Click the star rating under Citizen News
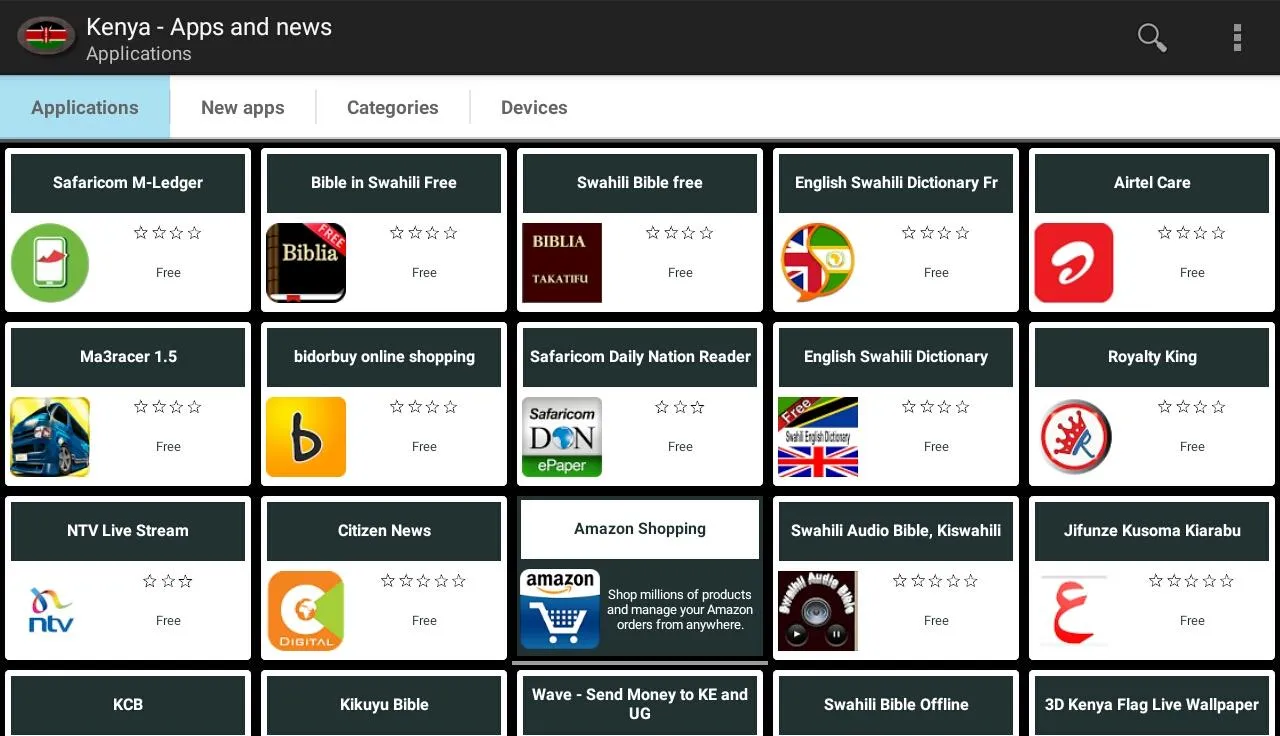Viewport: 1280px width, 736px height. tap(424, 581)
